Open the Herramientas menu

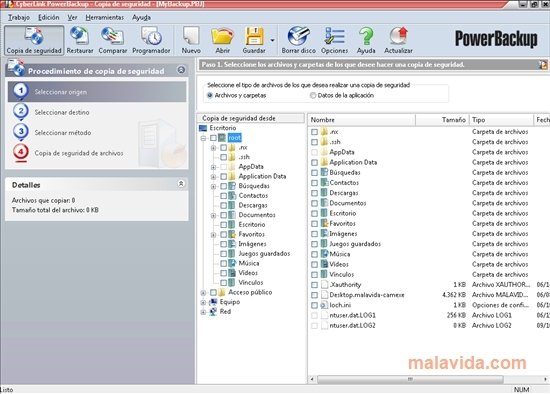click(x=105, y=17)
